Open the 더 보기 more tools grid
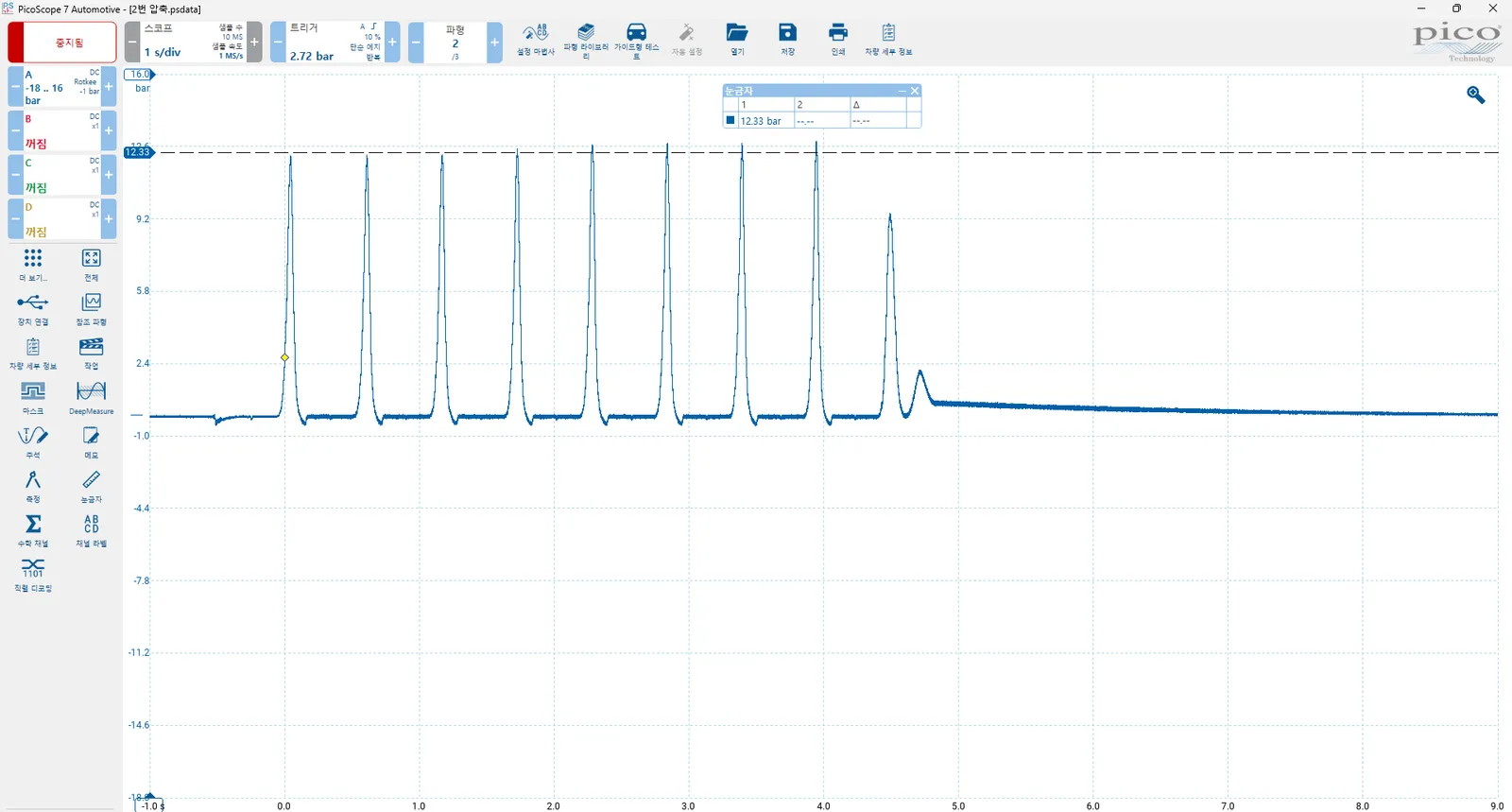 (33, 265)
